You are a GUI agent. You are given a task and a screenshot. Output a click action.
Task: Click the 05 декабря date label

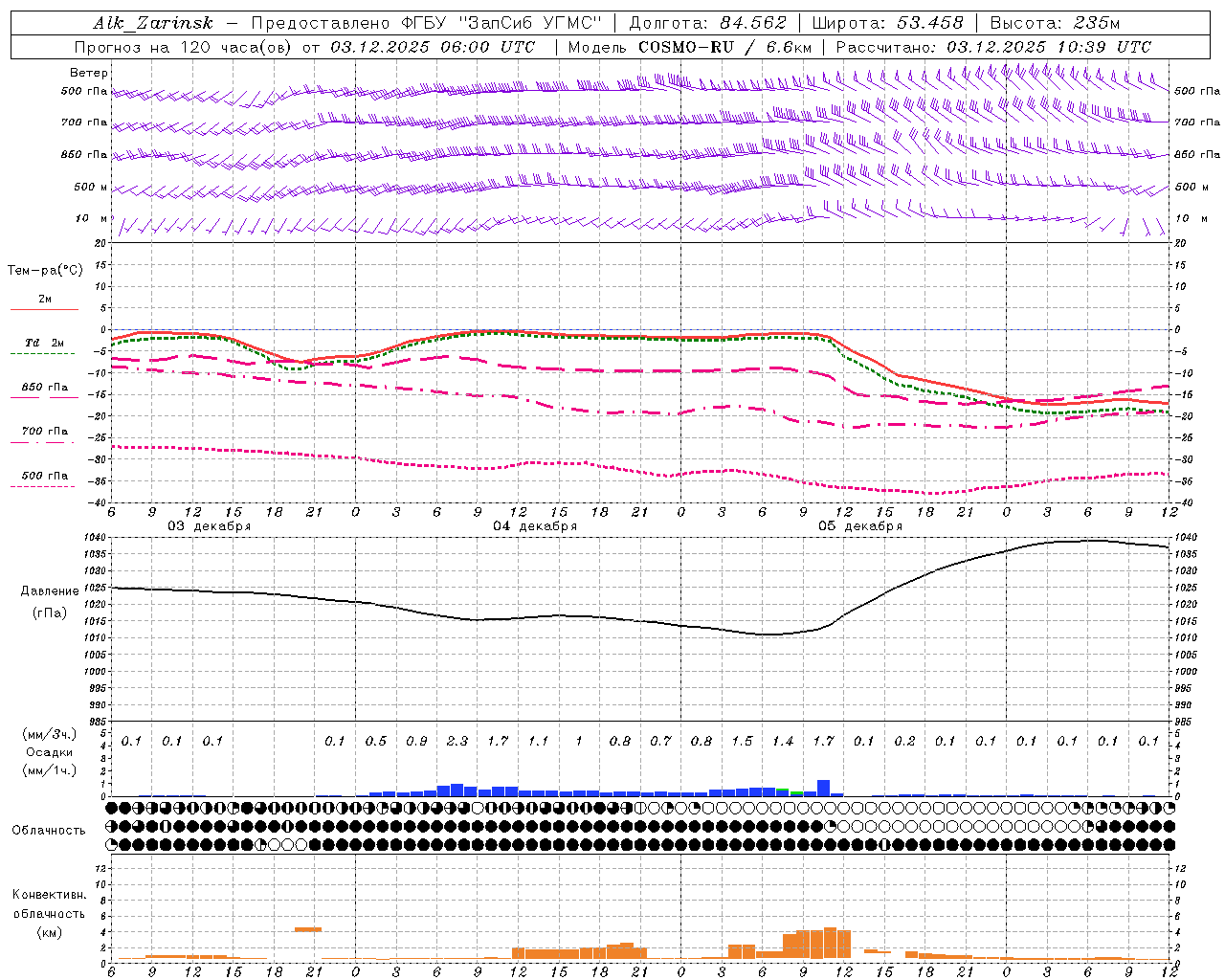[x=860, y=525]
